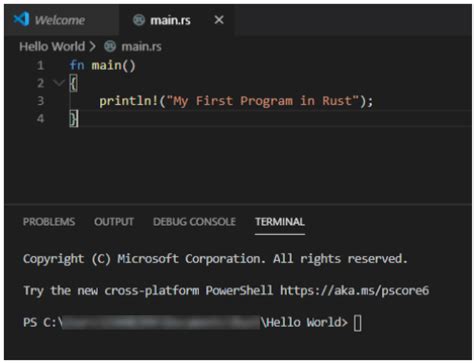The width and height of the screenshot is (474, 363).
Task: Open the OUTPUT panel tab
Action: tap(114, 222)
